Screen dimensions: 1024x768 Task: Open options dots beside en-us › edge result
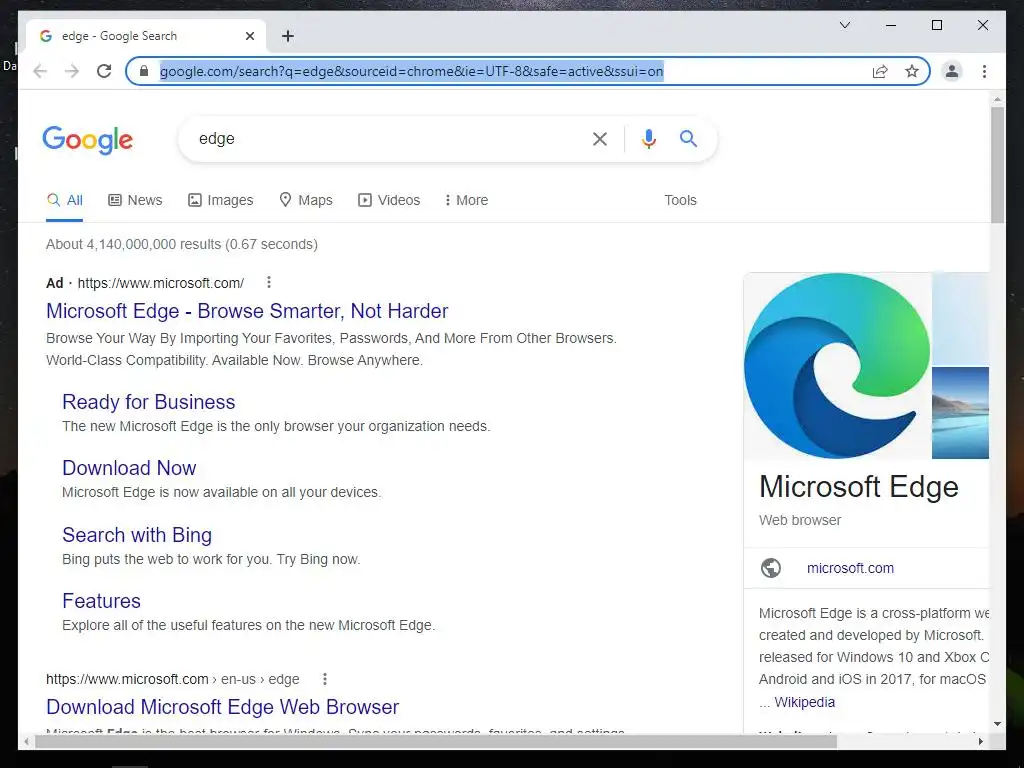click(325, 679)
